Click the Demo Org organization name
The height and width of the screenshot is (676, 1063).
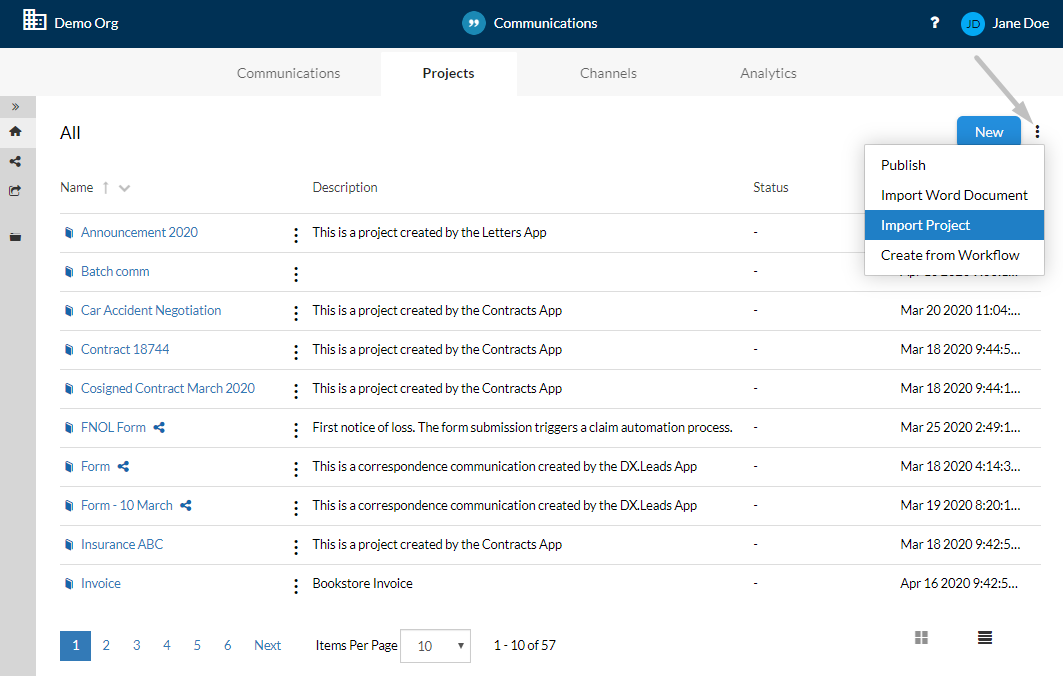(x=86, y=23)
